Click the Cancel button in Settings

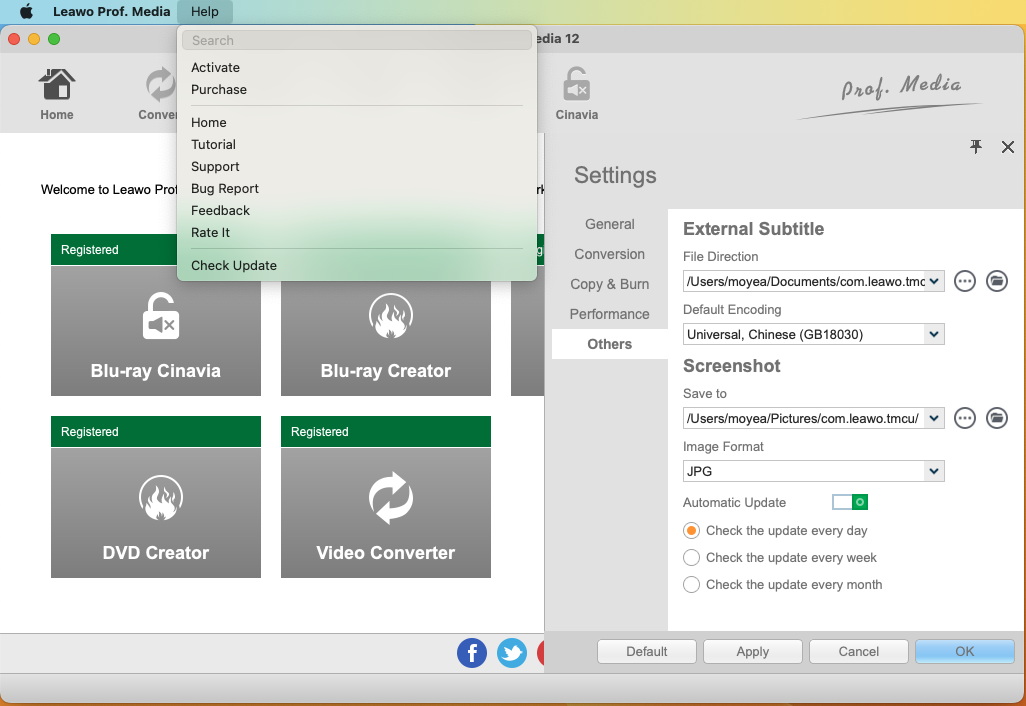(858, 652)
